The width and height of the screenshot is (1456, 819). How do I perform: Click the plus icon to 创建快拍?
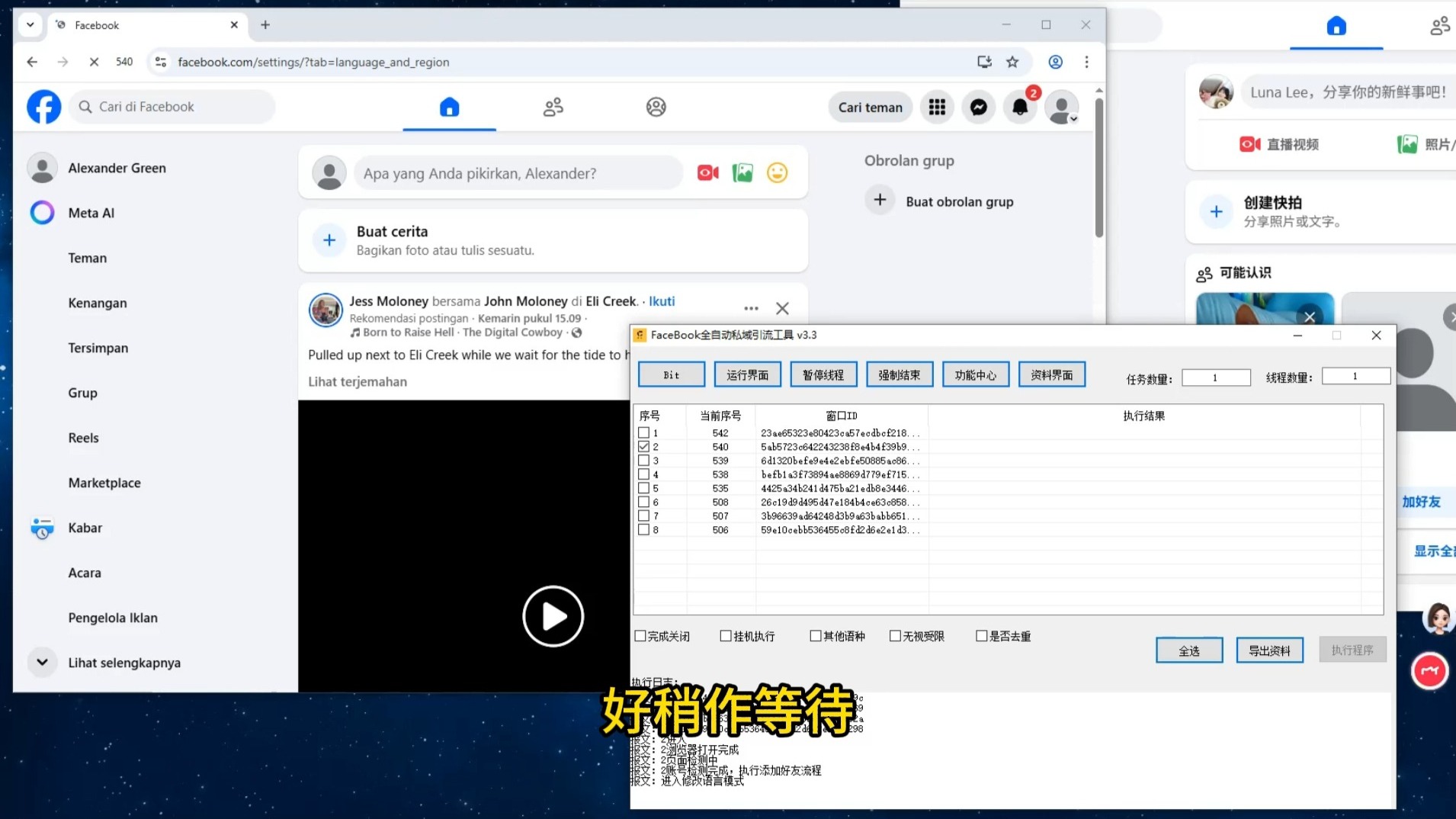[x=1215, y=211]
